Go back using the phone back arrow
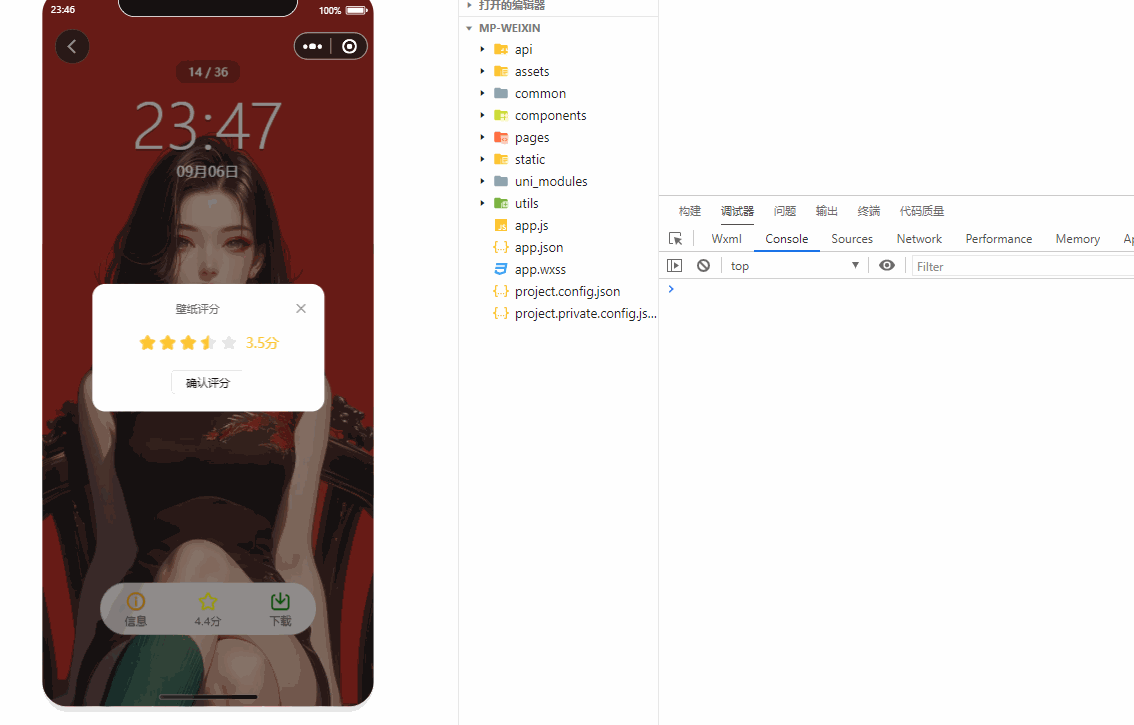This screenshot has height=725, width=1134. coord(72,46)
